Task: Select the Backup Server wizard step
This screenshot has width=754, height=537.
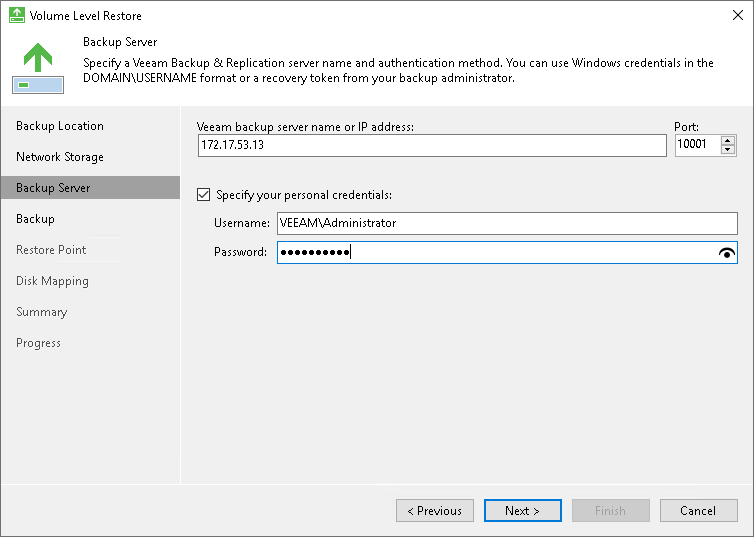Action: tap(90, 187)
